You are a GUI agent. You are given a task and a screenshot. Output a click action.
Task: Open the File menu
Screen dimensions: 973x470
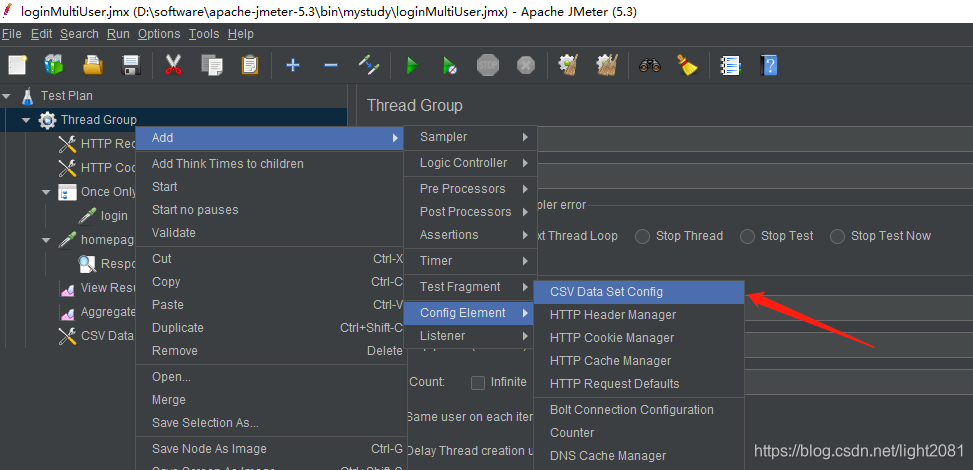12,34
